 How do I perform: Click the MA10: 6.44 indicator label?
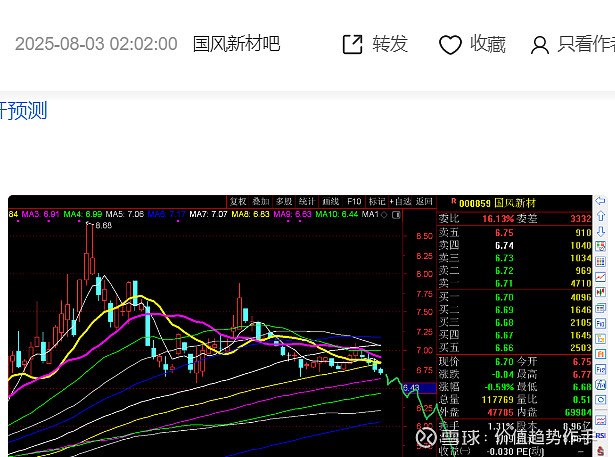click(x=337, y=215)
